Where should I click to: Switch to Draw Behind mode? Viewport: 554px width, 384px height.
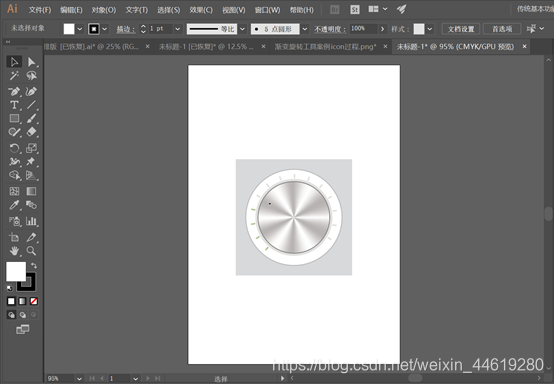click(23, 314)
